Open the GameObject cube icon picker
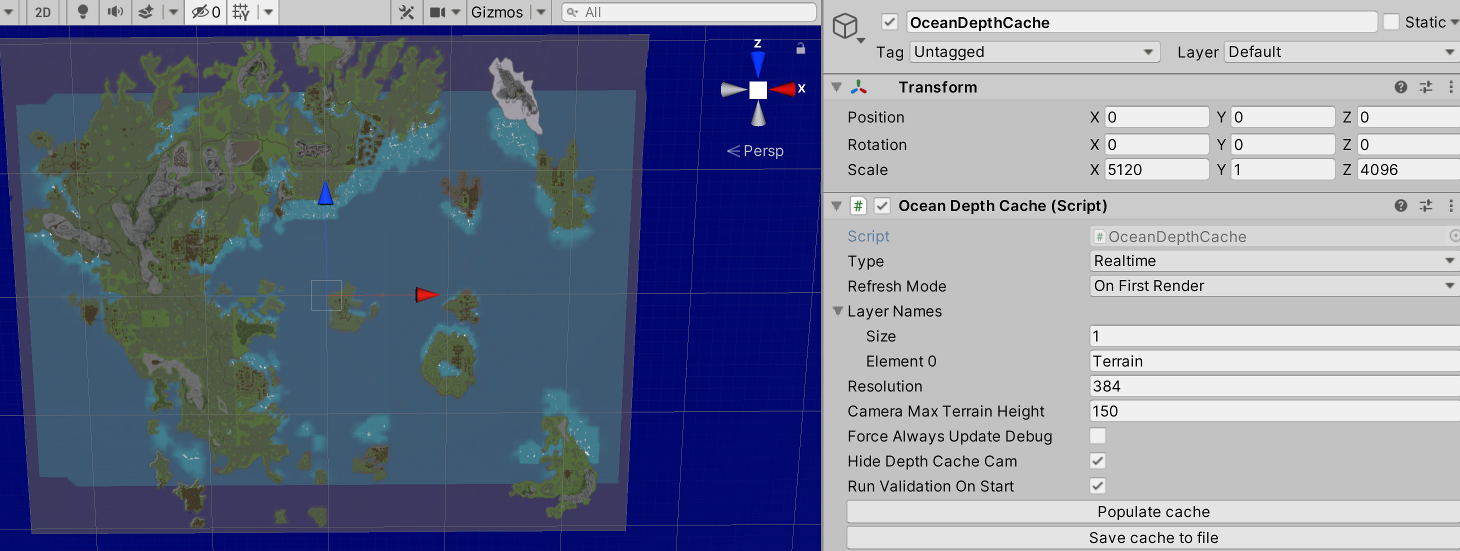This screenshot has width=1460, height=551. tap(846, 25)
